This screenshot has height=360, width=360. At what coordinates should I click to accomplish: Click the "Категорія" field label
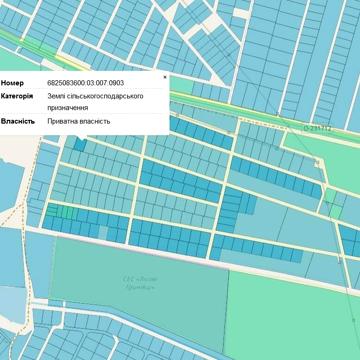[x=17, y=96]
